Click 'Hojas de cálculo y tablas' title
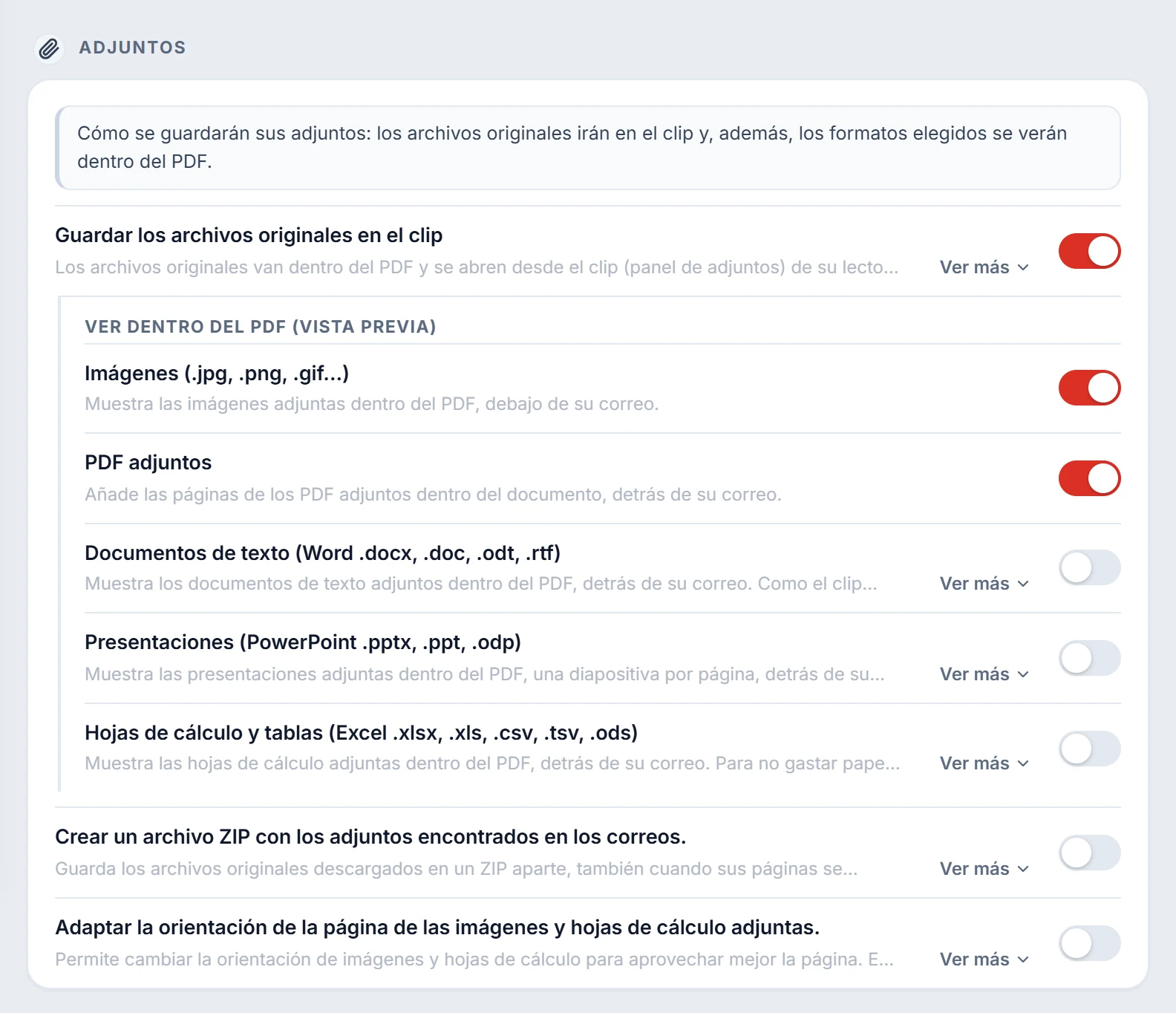The image size is (1176, 1013). pos(362,733)
